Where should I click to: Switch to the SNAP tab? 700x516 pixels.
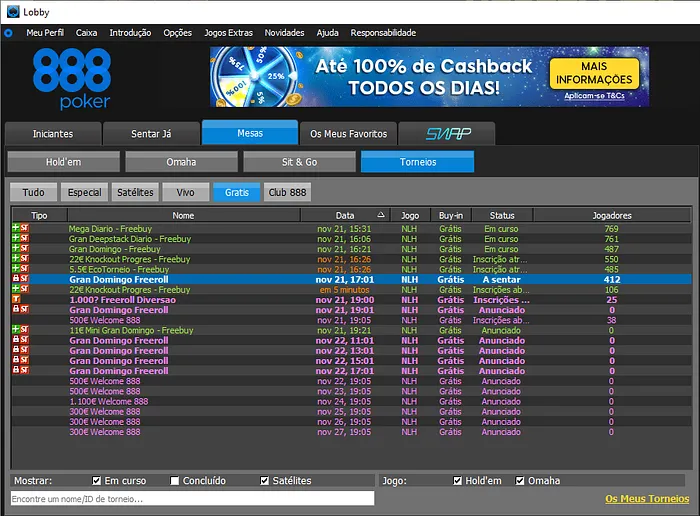pos(447,133)
